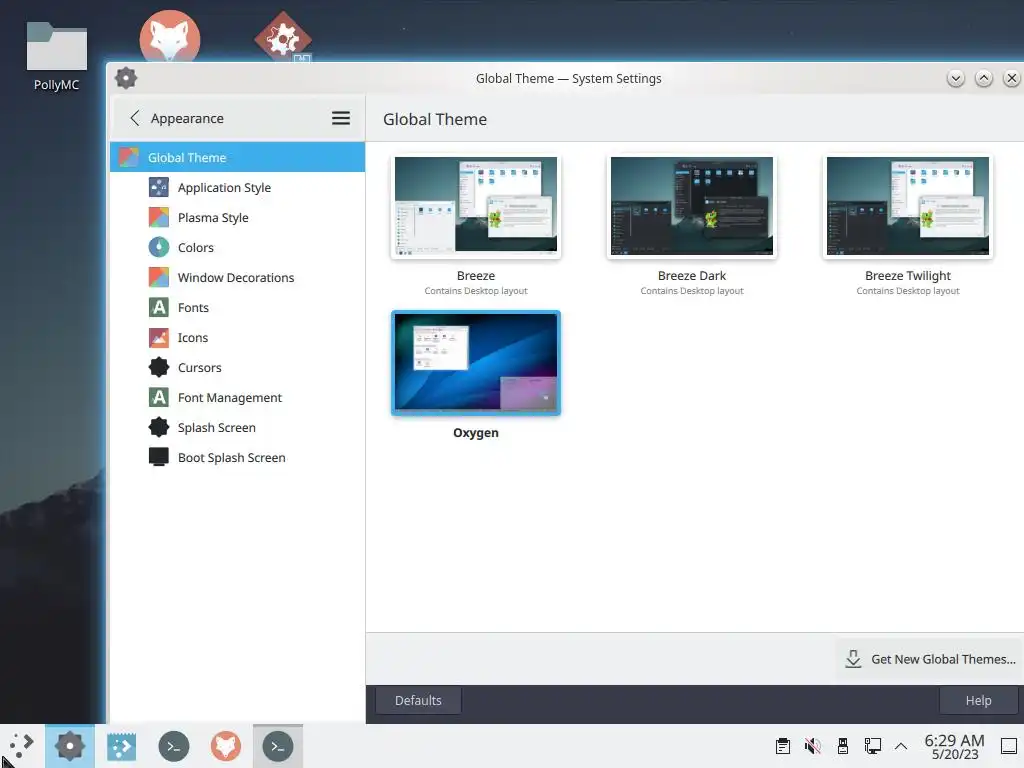Click the Font Management icon

(159, 398)
